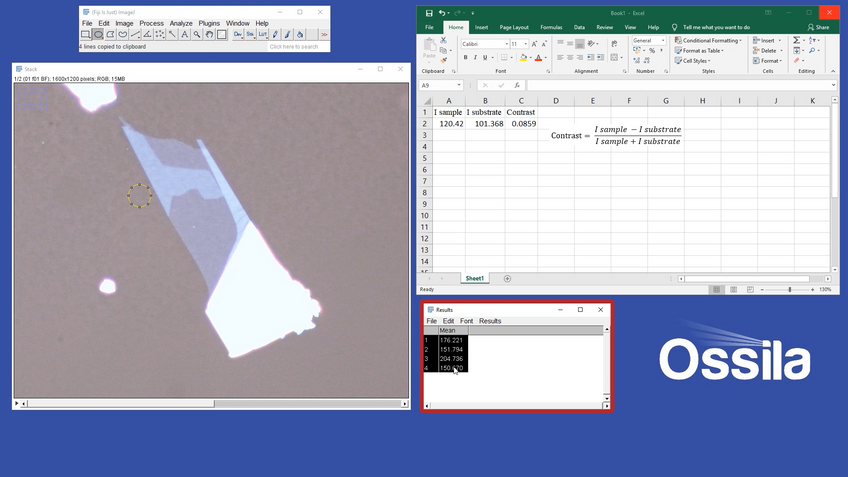Apply the red Font Color
Image resolution: width=848 pixels, height=477 pixels.
click(x=538, y=57)
